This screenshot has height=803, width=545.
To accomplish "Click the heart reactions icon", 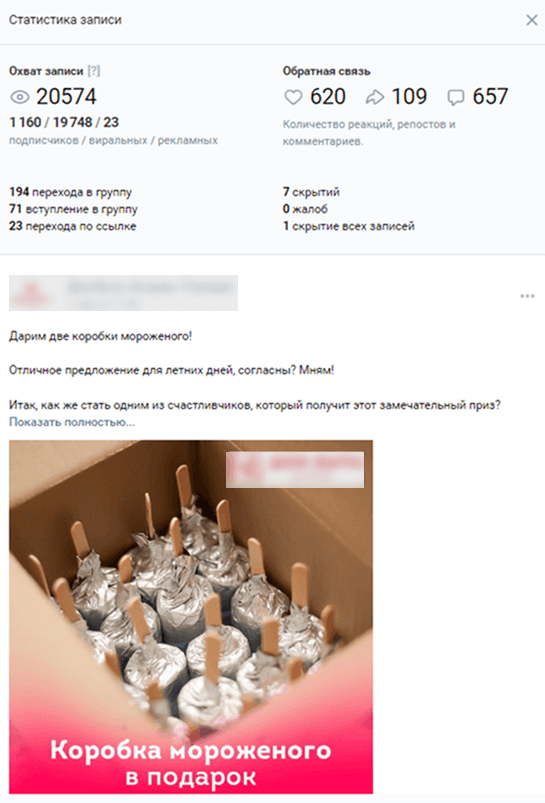I will tap(293, 97).
